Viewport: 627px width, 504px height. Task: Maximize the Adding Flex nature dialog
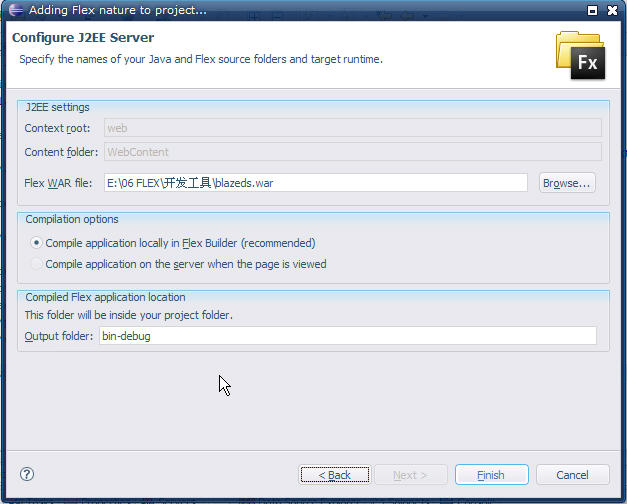592,10
